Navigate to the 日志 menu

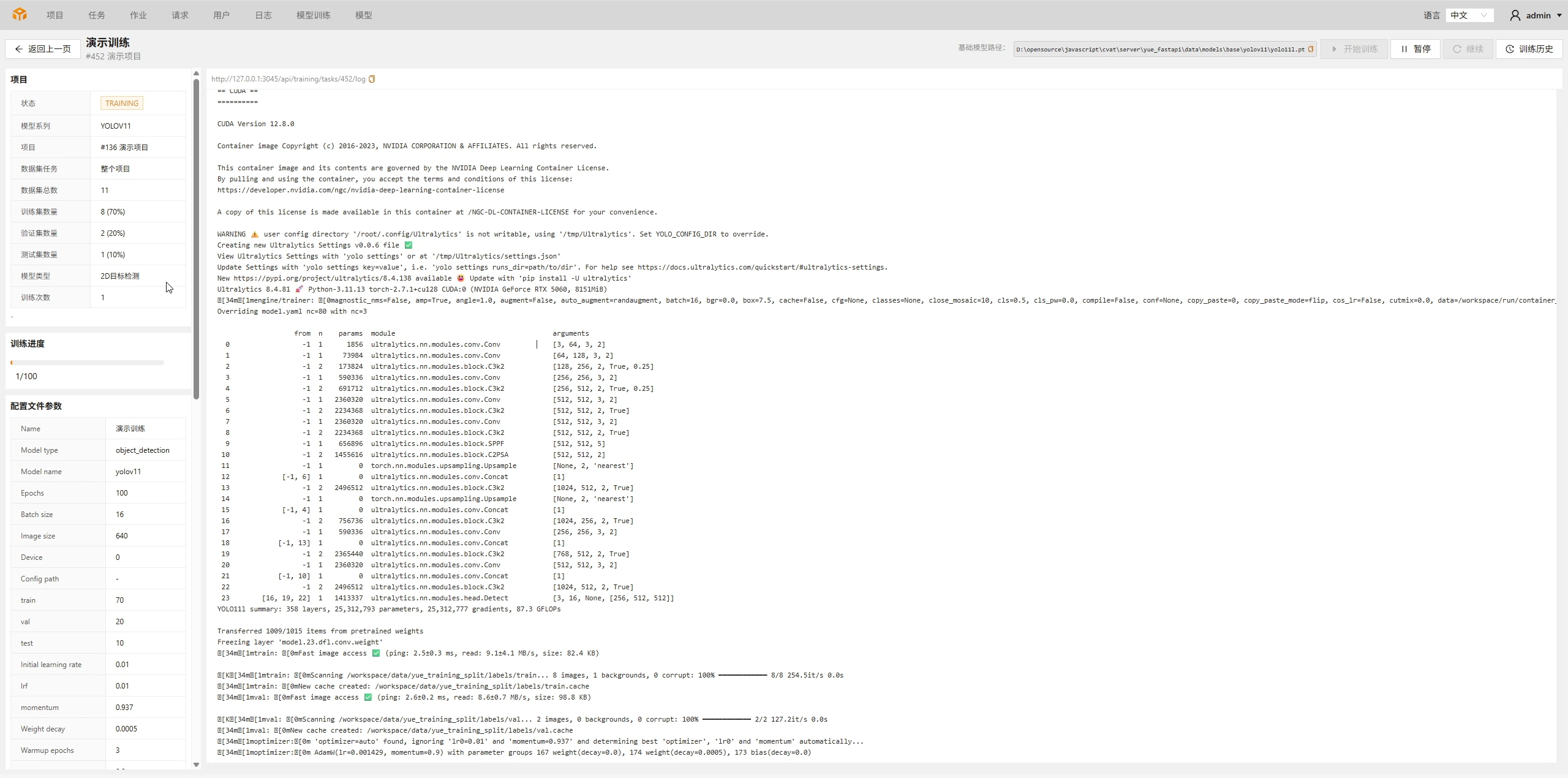click(263, 15)
